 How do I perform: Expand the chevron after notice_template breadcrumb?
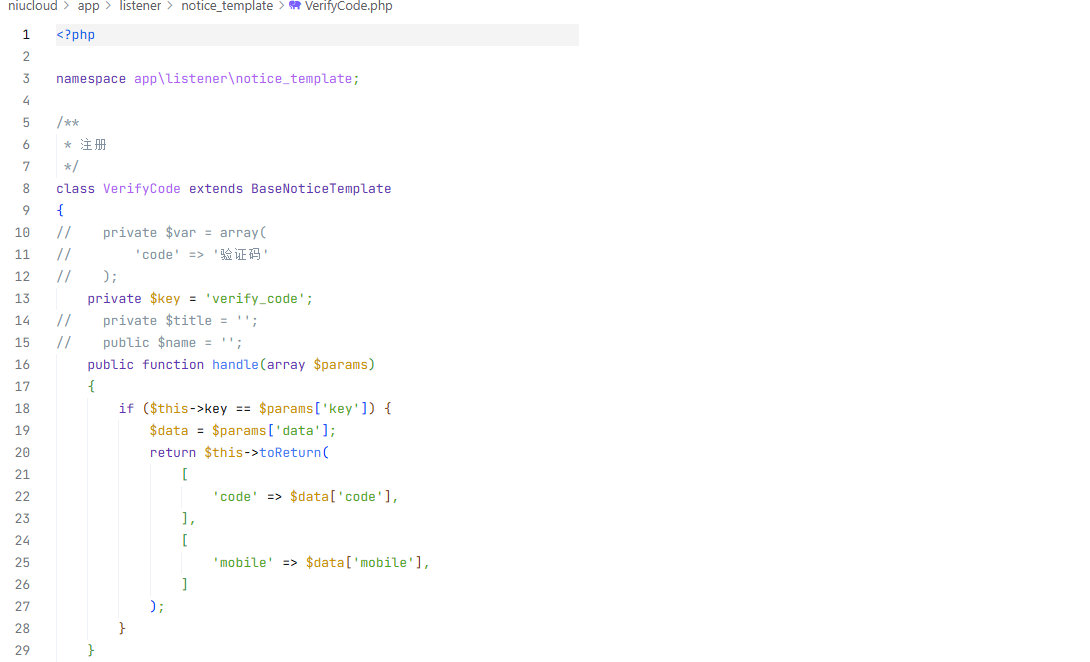coord(282,6)
